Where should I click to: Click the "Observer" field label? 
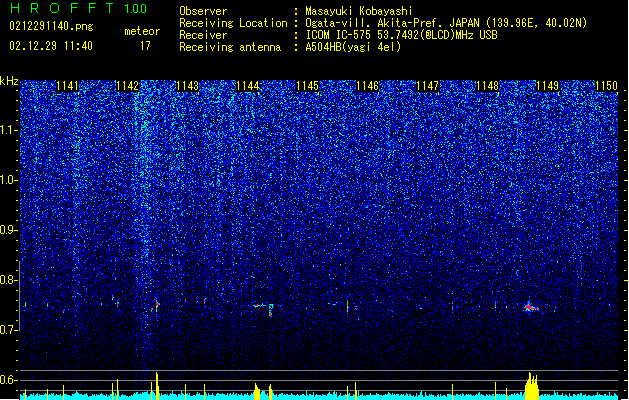[203, 11]
